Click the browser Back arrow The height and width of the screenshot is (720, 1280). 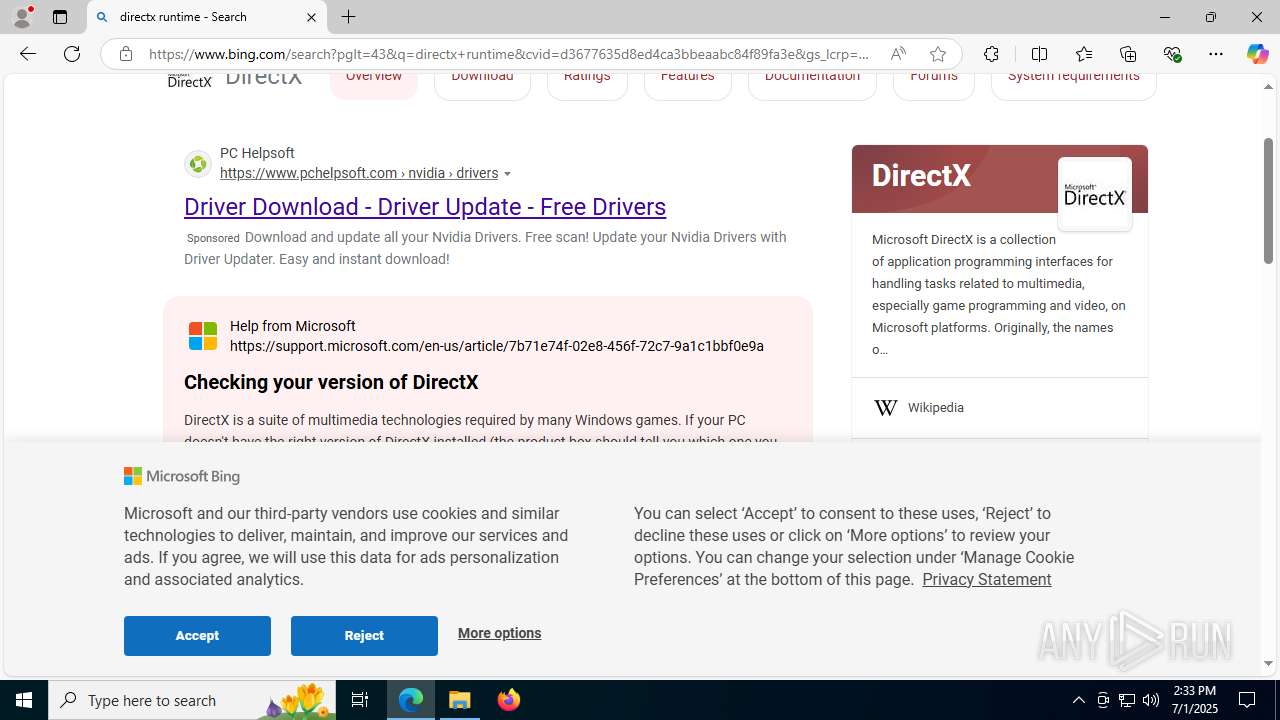(27, 54)
